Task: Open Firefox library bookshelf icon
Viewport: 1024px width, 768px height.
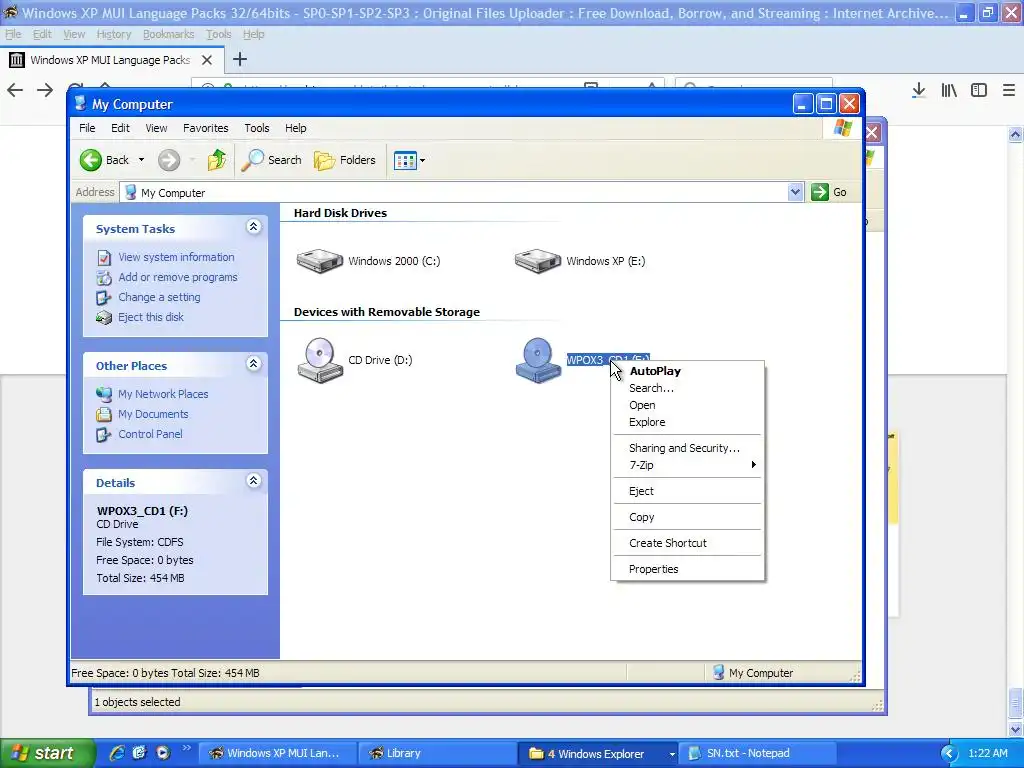Action: [949, 90]
